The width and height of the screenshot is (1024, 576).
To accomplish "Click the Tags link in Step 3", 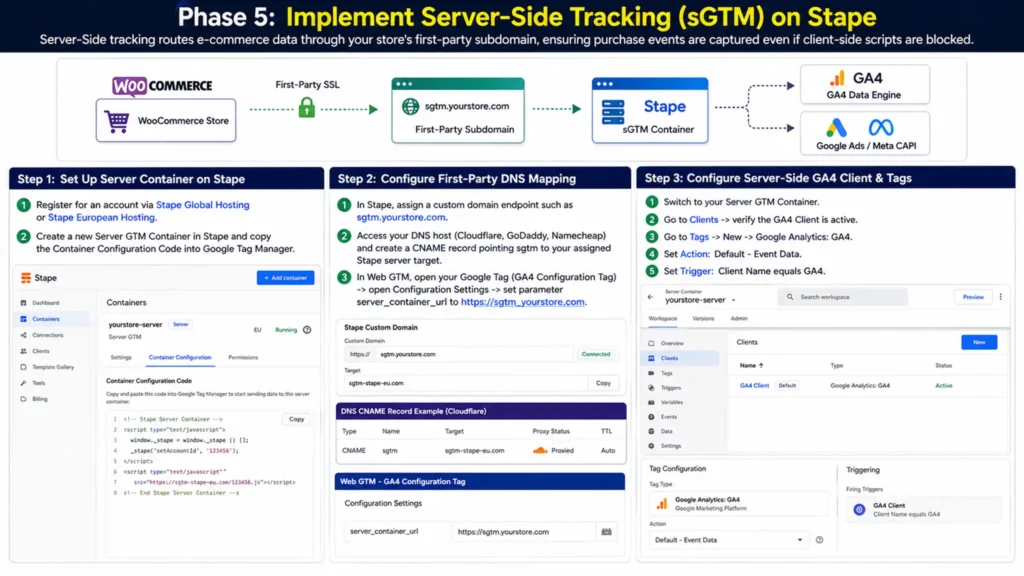I will pyautogui.click(x=699, y=237).
